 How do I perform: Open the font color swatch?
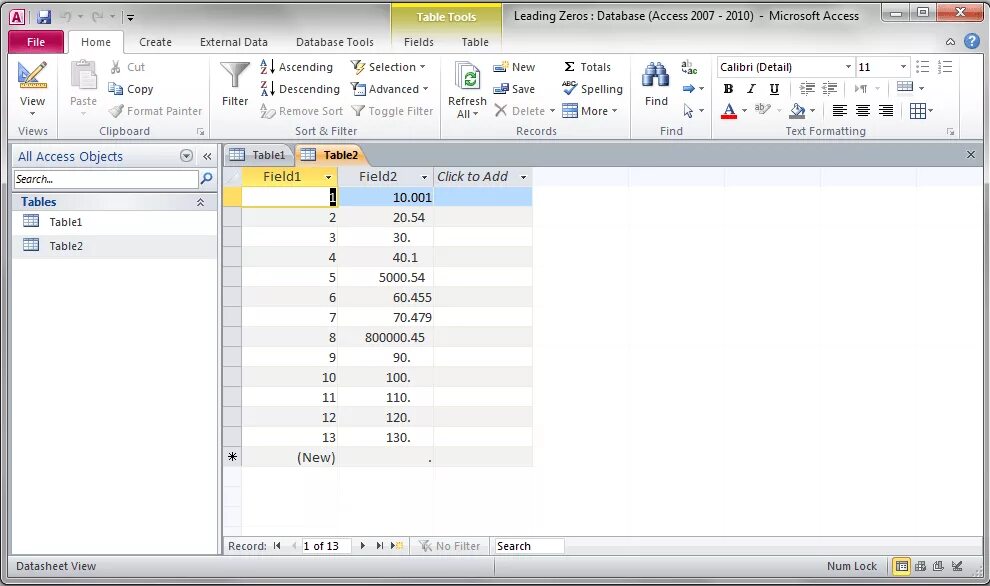click(x=727, y=110)
